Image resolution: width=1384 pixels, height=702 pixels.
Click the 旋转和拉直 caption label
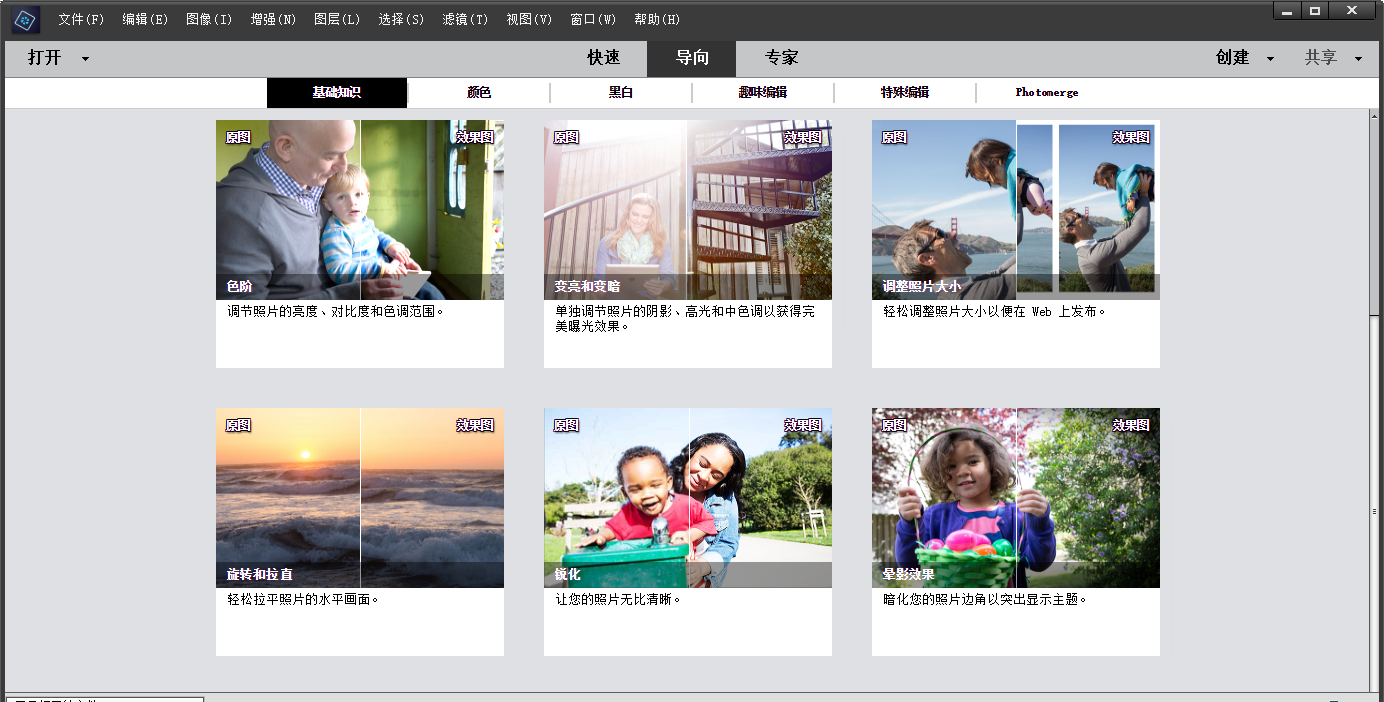(x=259, y=575)
